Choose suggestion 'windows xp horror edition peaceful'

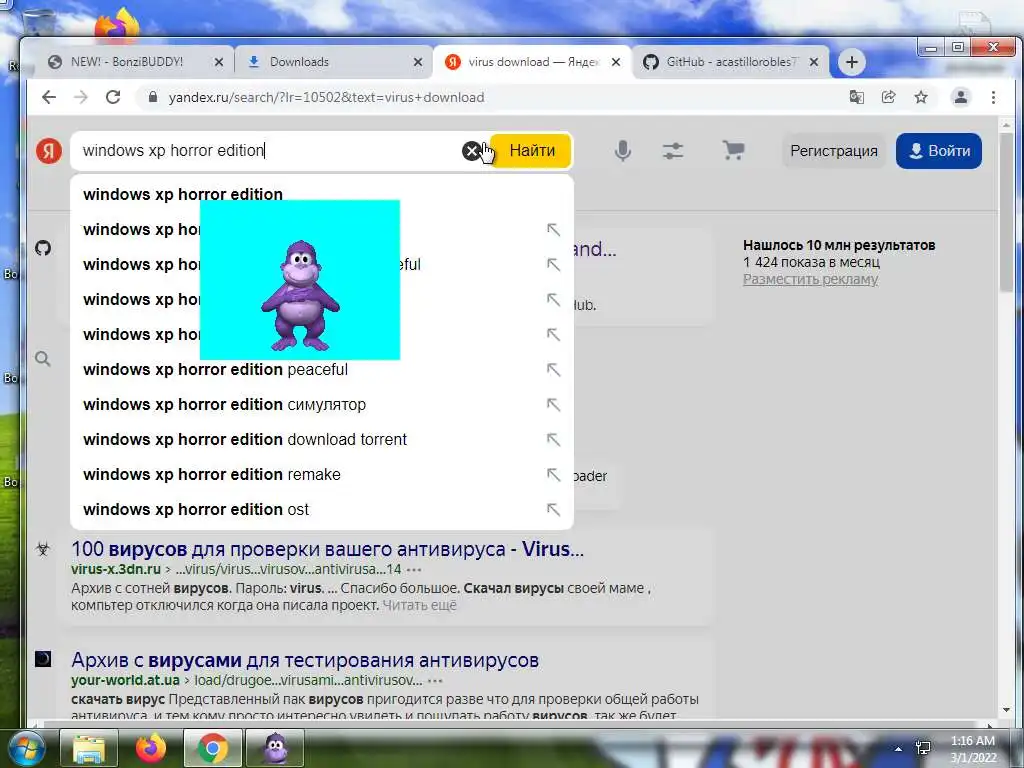coord(321,370)
